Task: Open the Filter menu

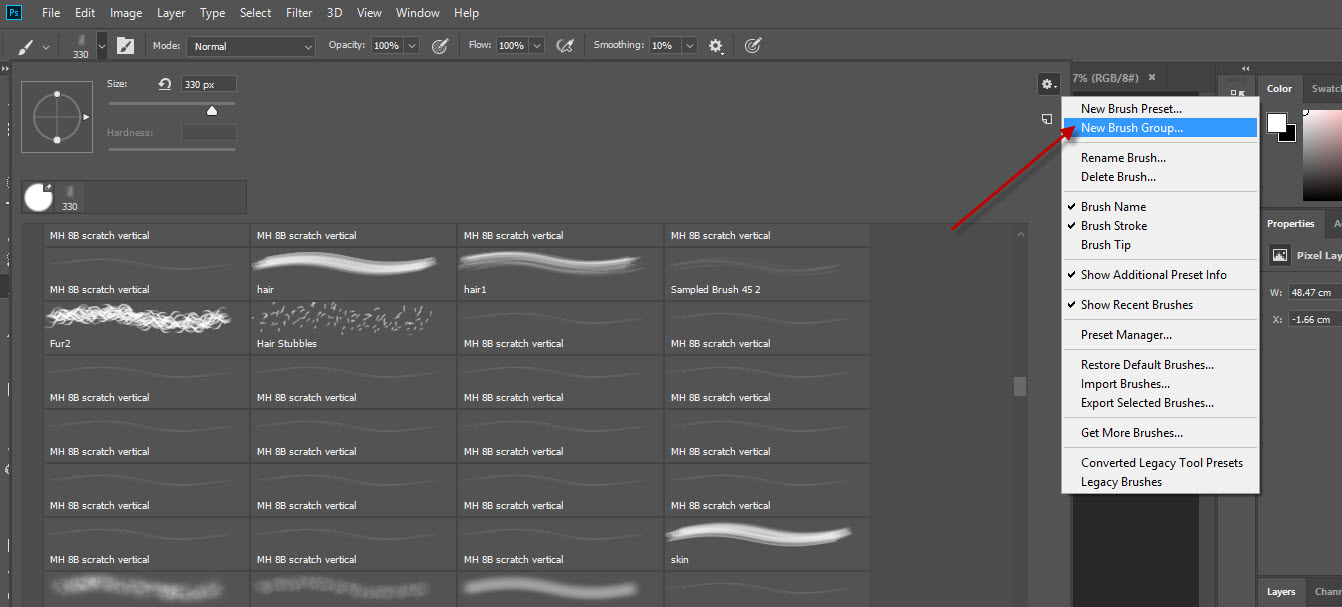Action: [x=299, y=13]
